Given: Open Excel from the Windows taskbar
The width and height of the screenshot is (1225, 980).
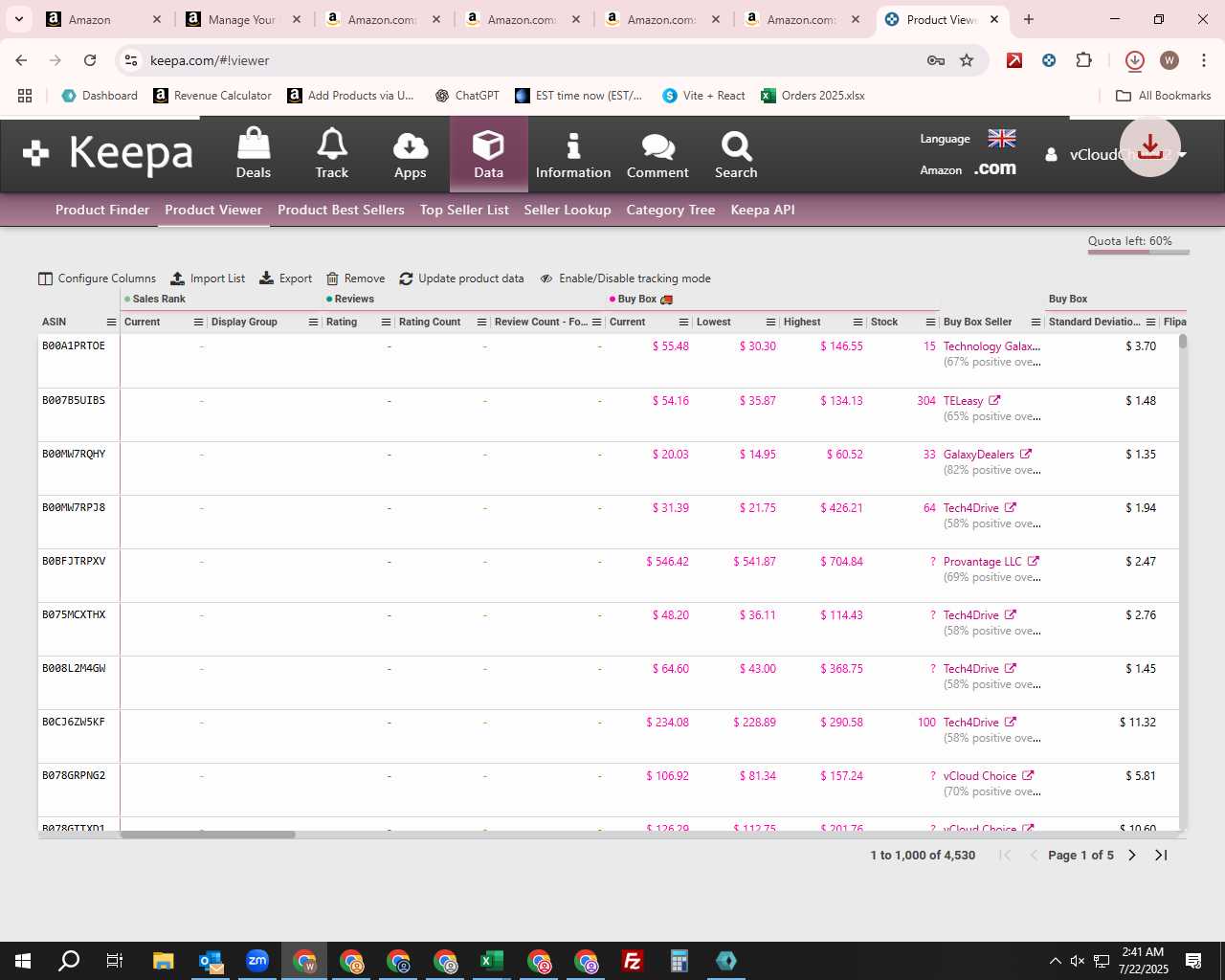Looking at the screenshot, I should click(492, 961).
